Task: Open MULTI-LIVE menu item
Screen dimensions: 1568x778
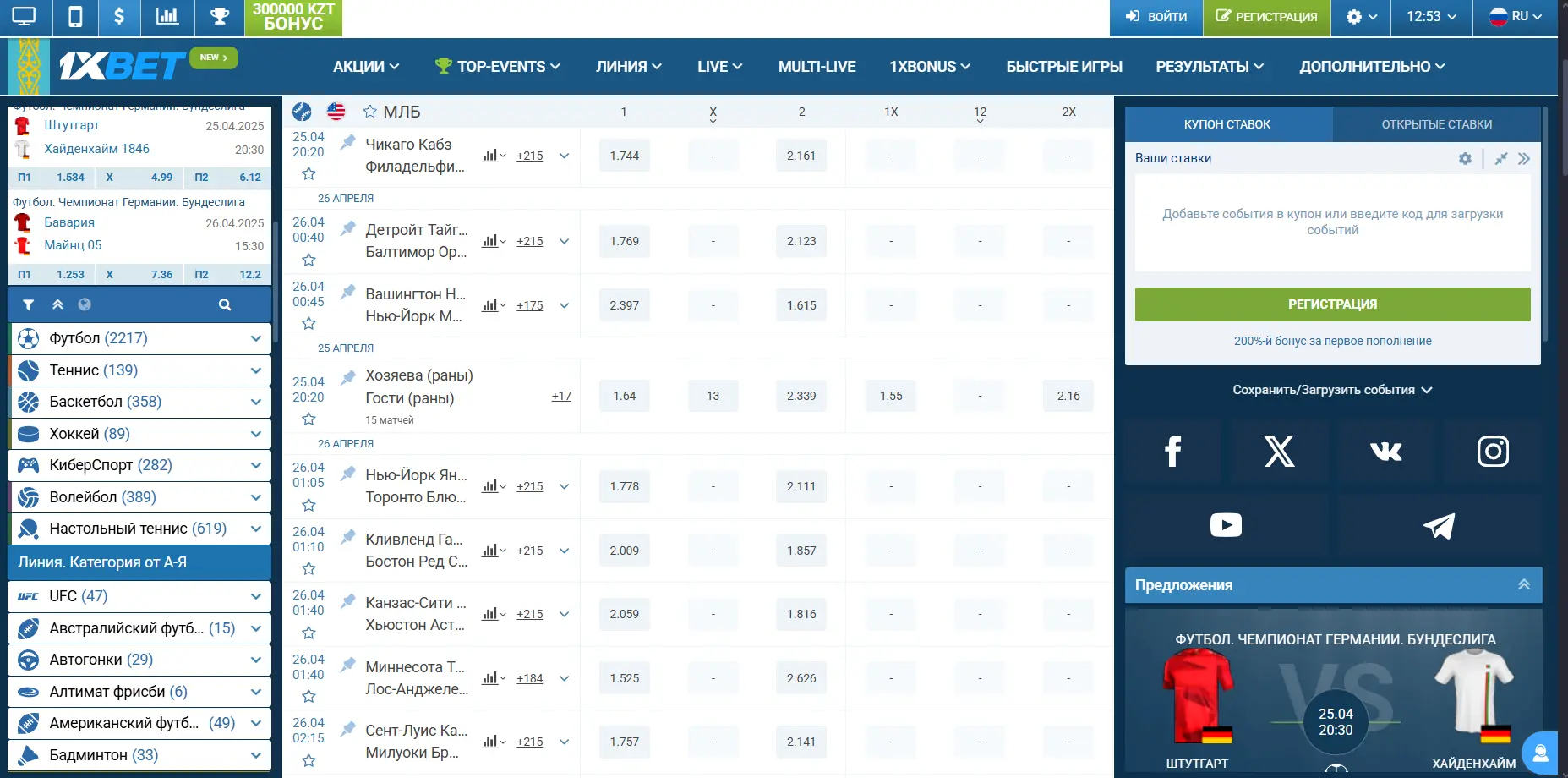Action: [x=817, y=67]
